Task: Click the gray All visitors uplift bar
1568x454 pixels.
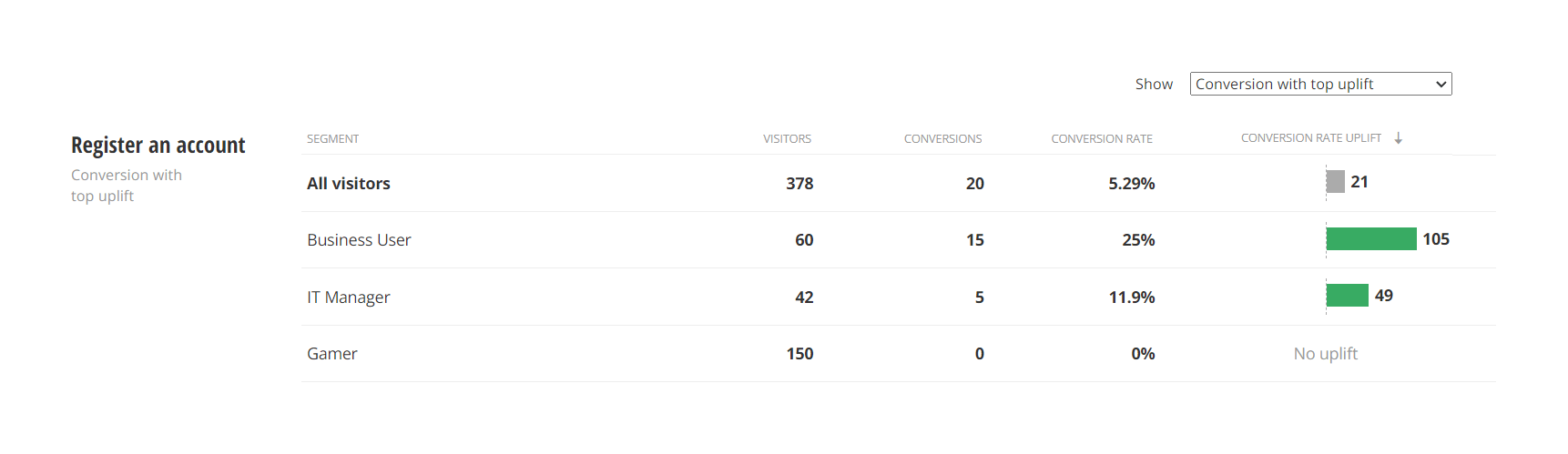Action: (1335, 182)
